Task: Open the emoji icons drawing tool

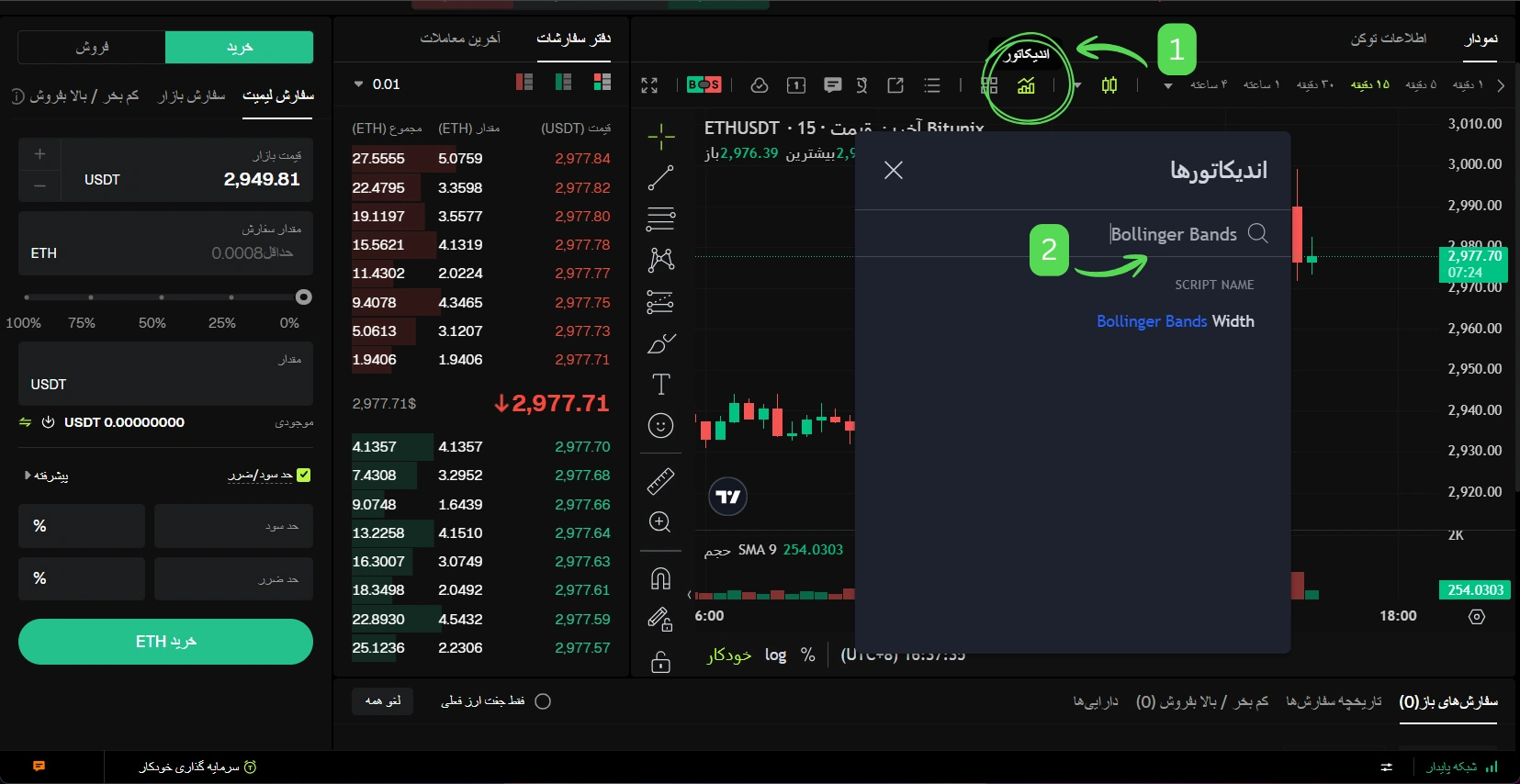Action: [660, 425]
